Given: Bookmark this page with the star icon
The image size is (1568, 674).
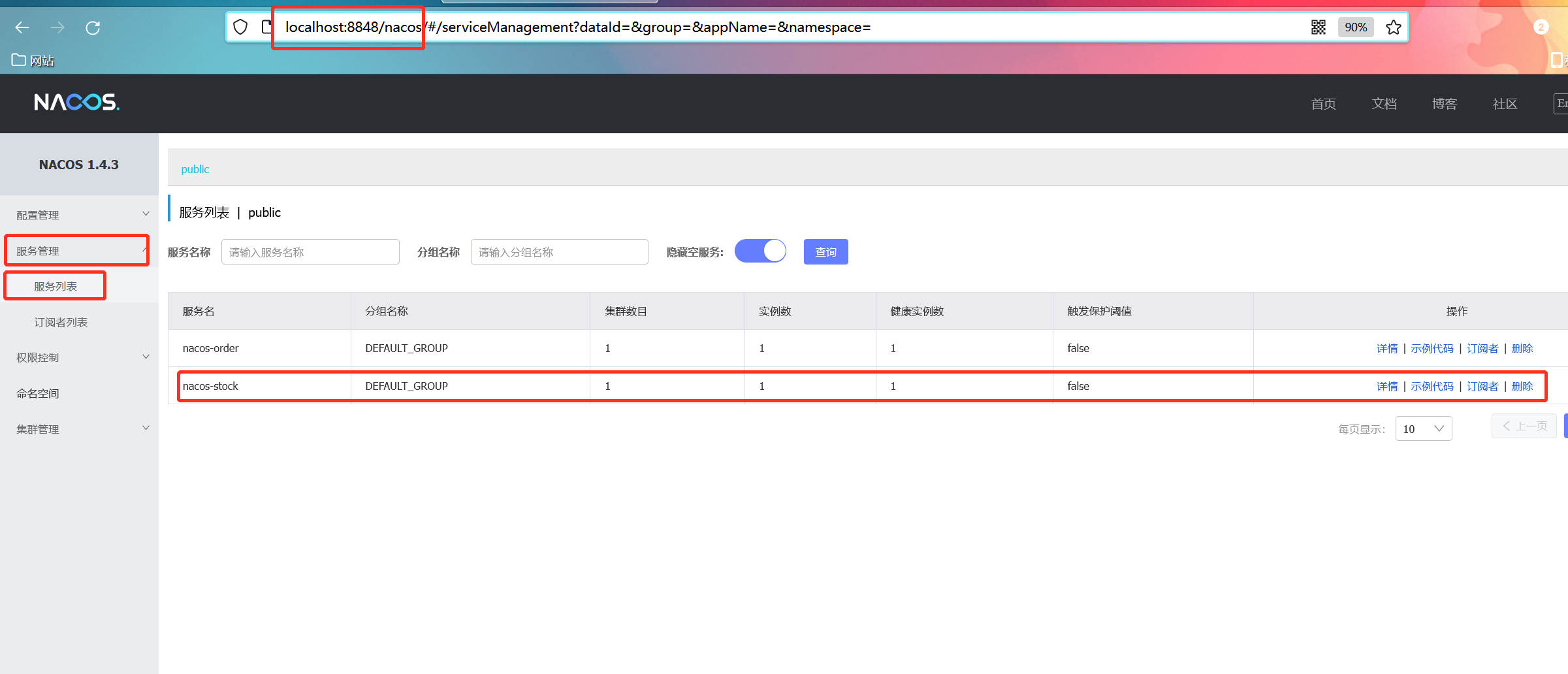Looking at the screenshot, I should (x=1393, y=27).
